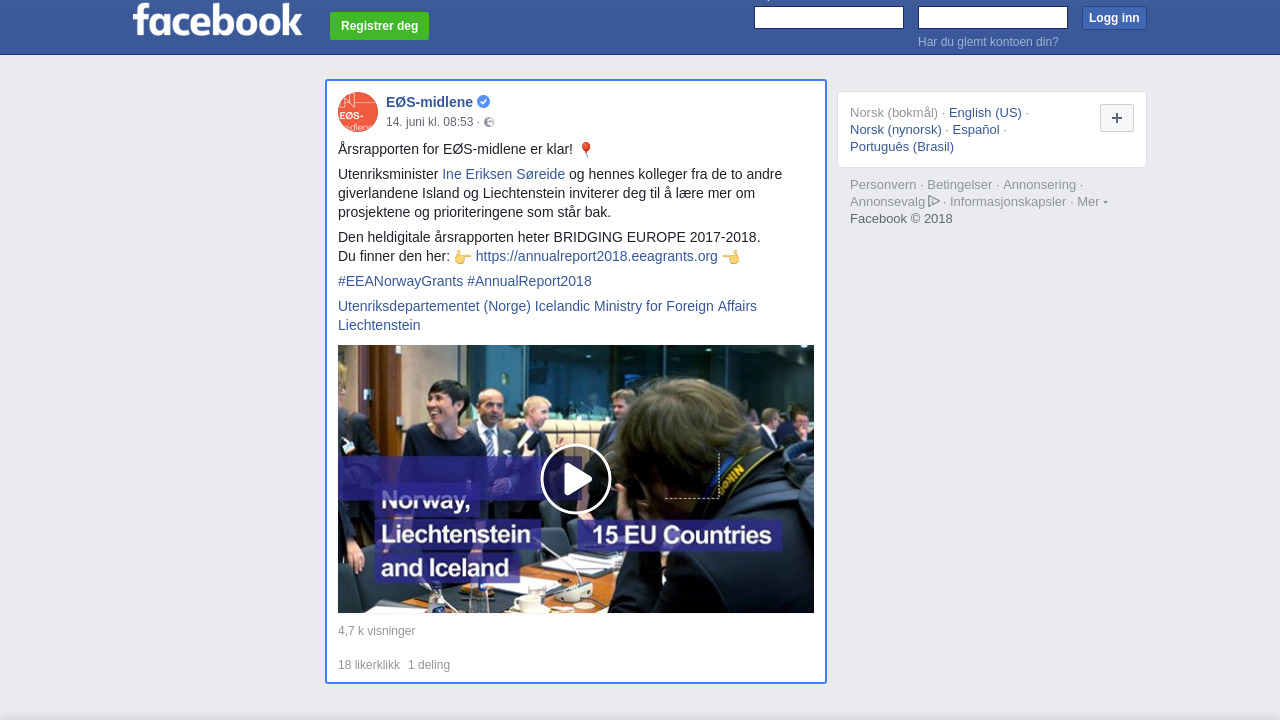The image size is (1280, 720).
Task: Expand the Mer footer dropdown
Action: click(x=1092, y=201)
